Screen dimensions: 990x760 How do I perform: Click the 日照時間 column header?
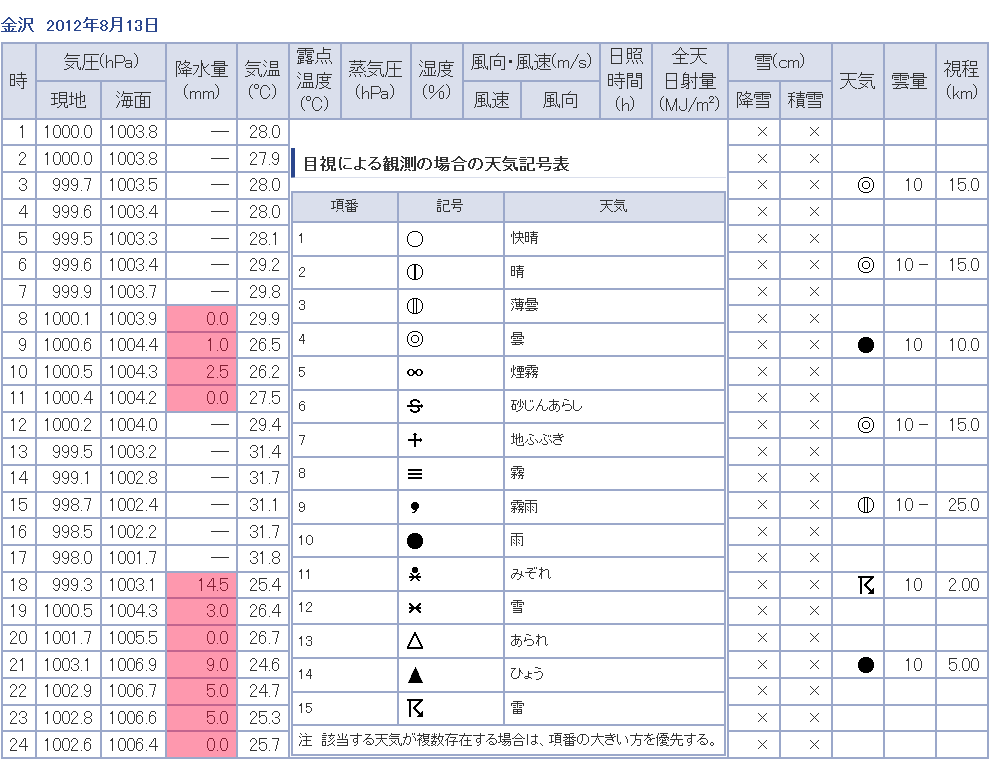pos(626,81)
